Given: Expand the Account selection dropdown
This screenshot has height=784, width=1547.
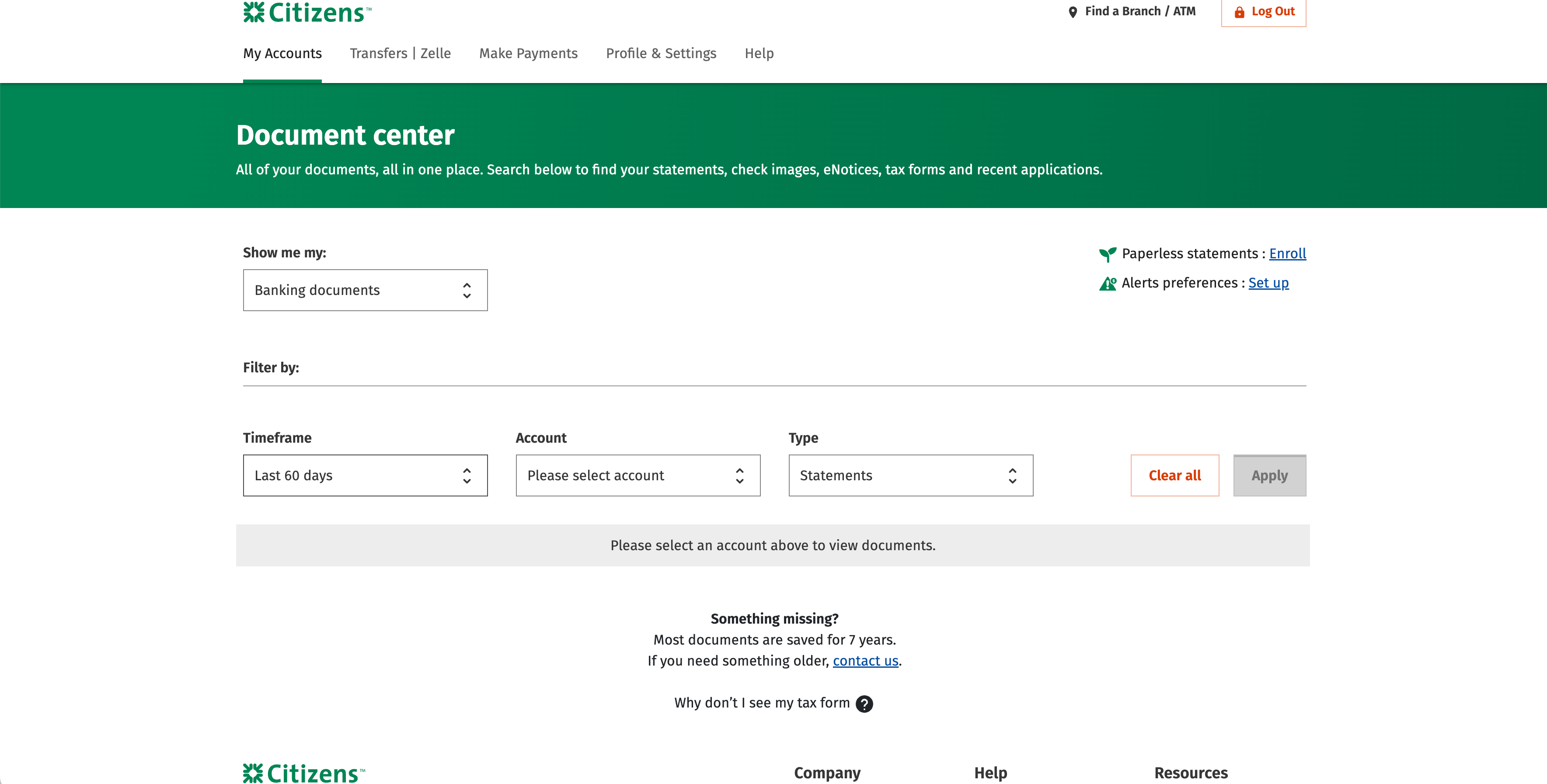Looking at the screenshot, I should pos(638,476).
